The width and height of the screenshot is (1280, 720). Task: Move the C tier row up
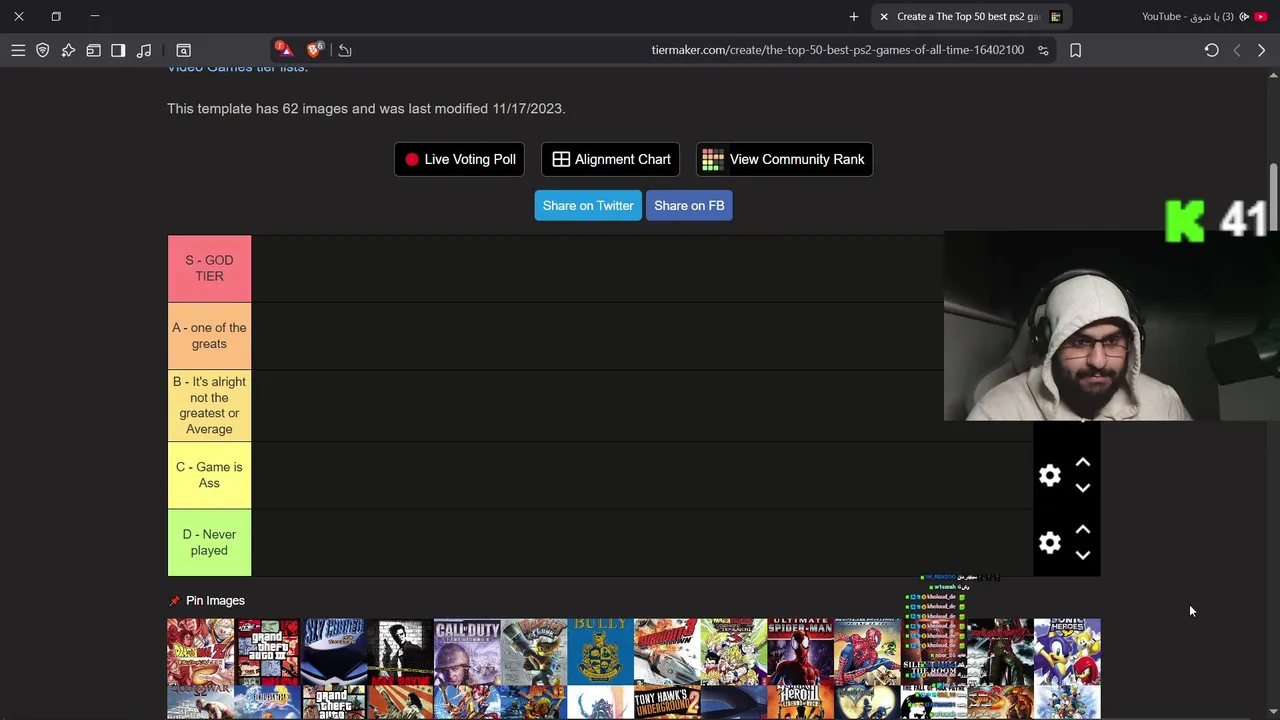1083,462
